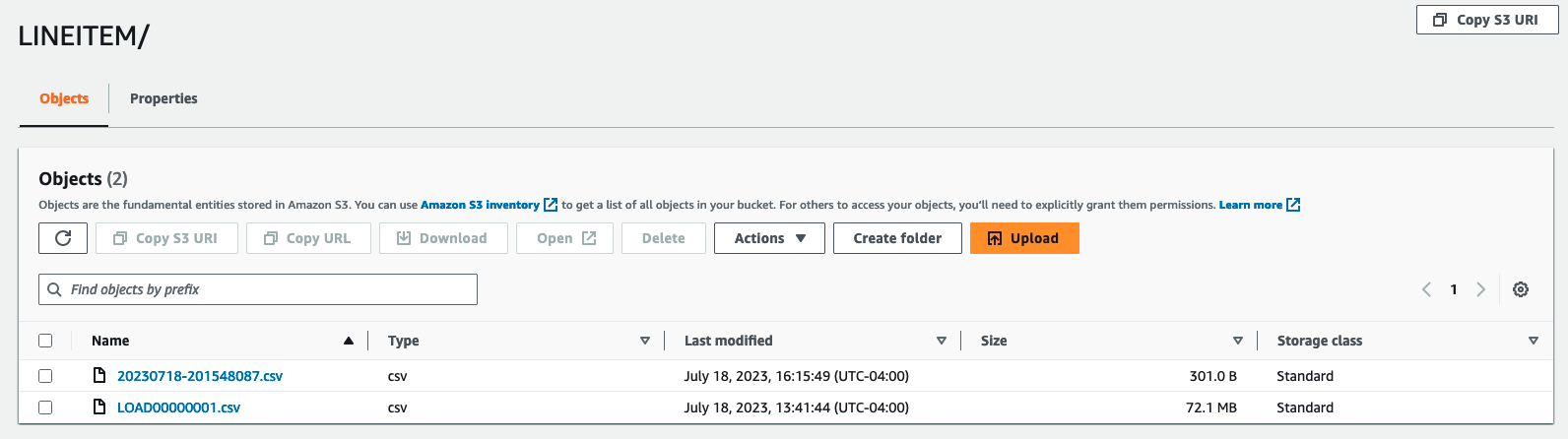Viewport: 1568px width, 439px height.
Task: Select all objects header checkbox
Action: 45,341
